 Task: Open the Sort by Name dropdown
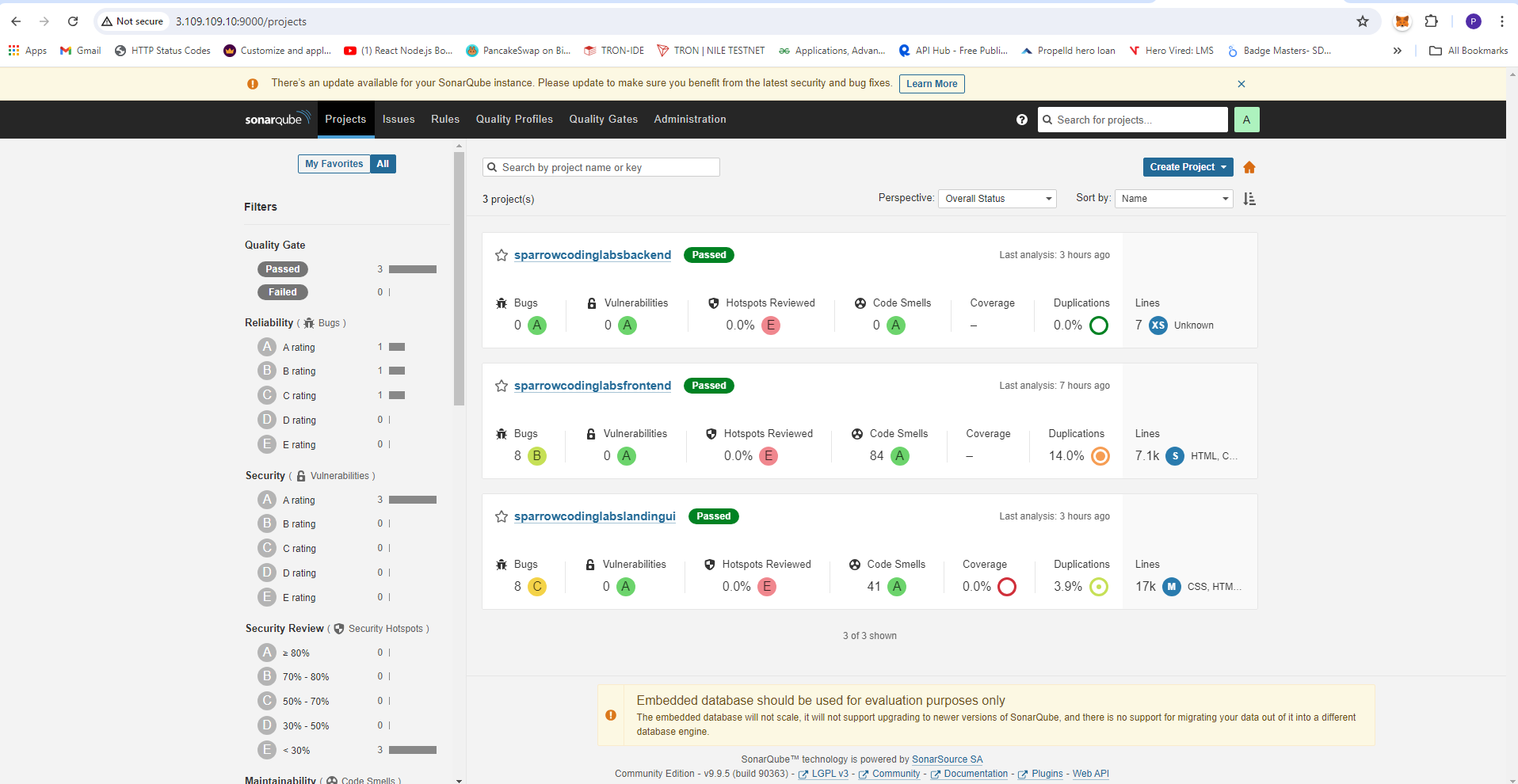[1173, 199]
